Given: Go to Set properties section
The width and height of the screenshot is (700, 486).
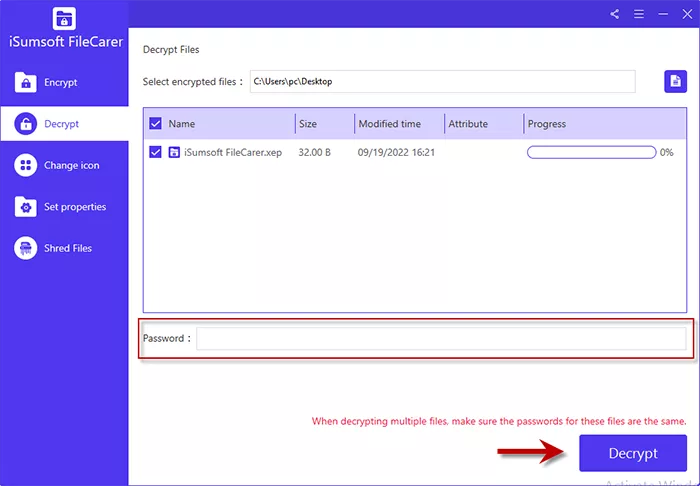Looking at the screenshot, I should click(x=64, y=207).
